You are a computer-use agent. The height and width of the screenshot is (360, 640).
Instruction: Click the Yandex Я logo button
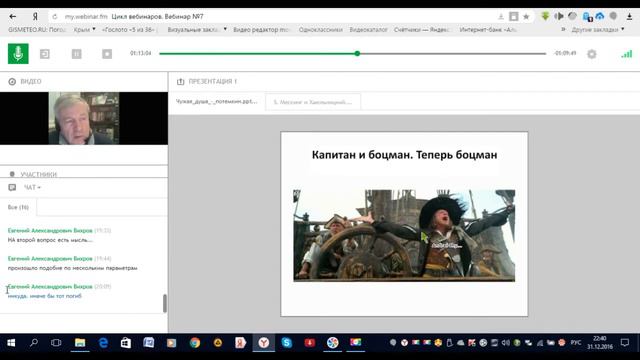(35, 17)
